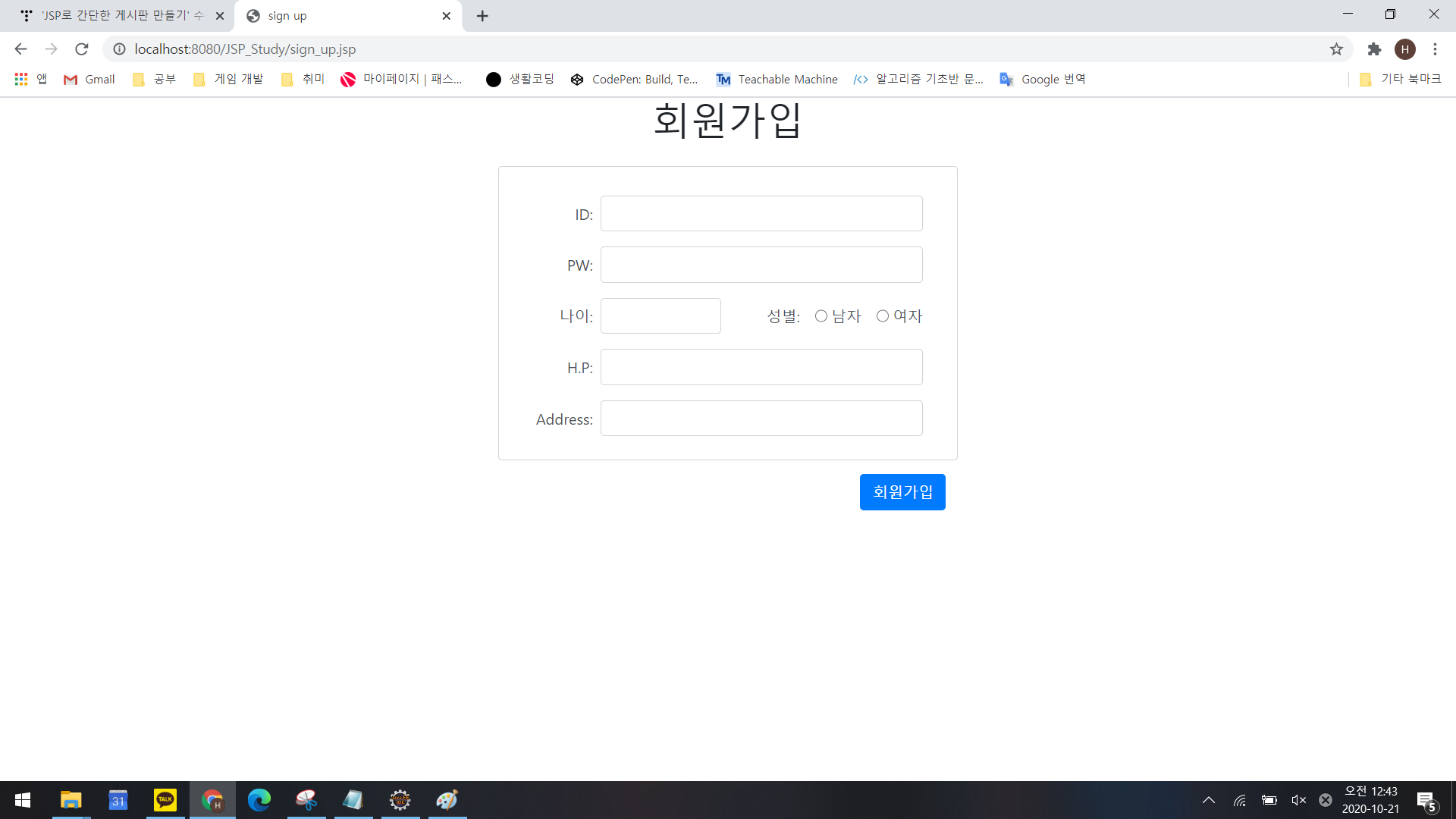Image resolution: width=1456 pixels, height=819 pixels.
Task: Click the blue 회원가입 submit button
Action: click(902, 492)
